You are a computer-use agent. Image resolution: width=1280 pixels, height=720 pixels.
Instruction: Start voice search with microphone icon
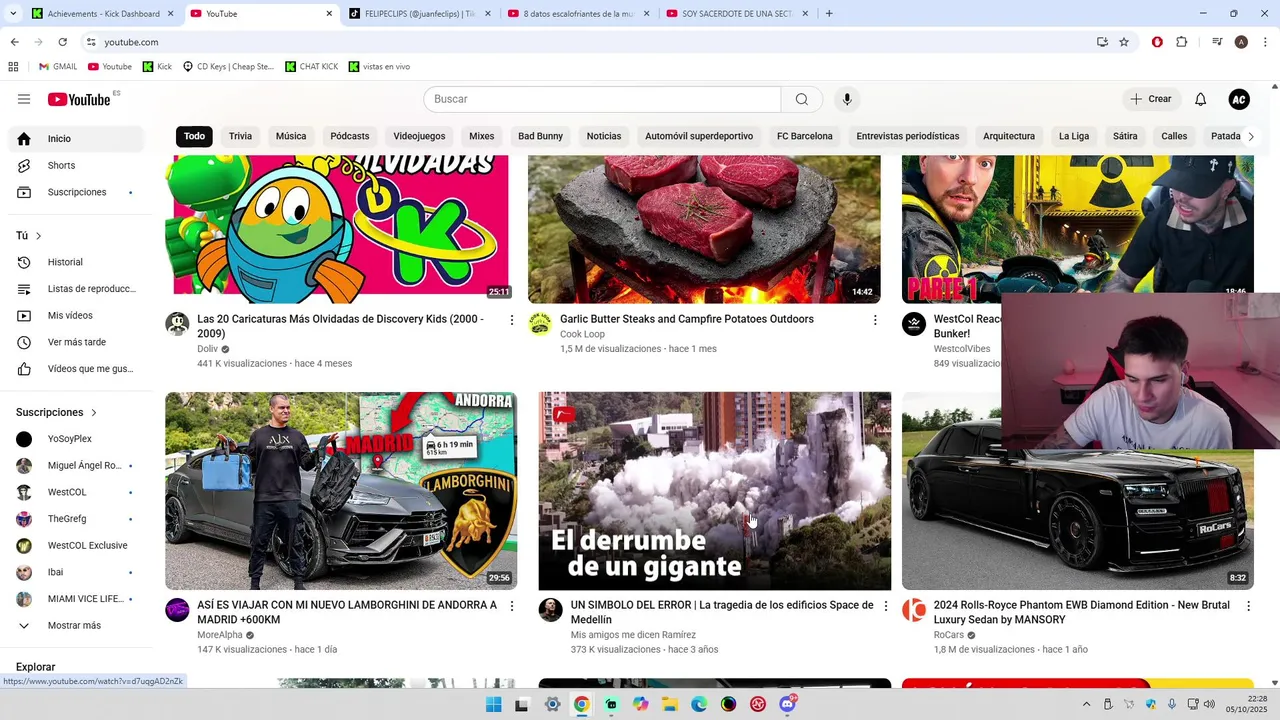coord(847,99)
